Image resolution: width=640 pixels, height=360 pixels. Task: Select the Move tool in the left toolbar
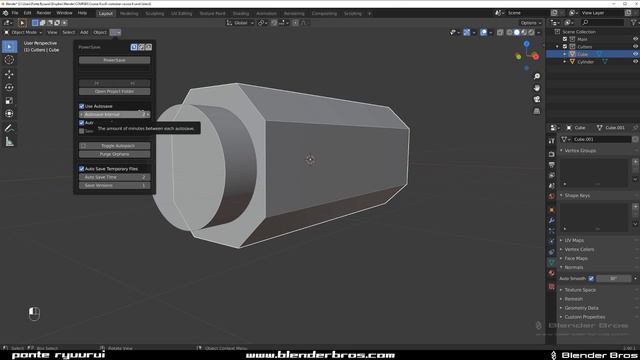tap(9, 74)
